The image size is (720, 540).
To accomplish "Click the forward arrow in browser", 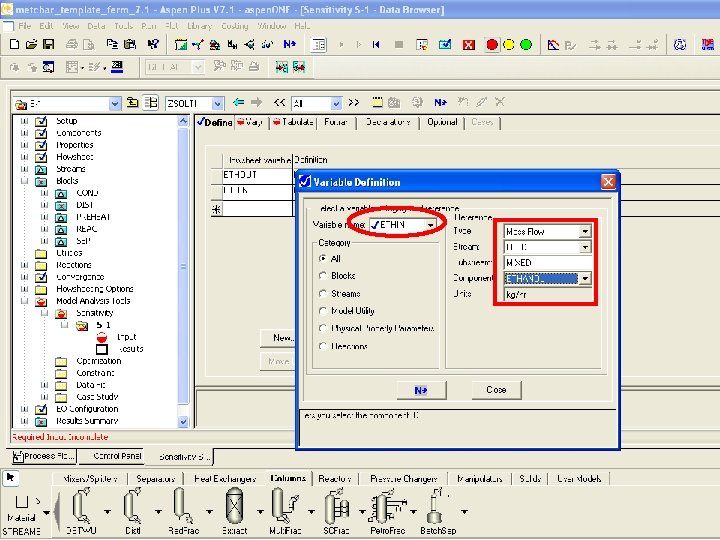I will 257,102.
